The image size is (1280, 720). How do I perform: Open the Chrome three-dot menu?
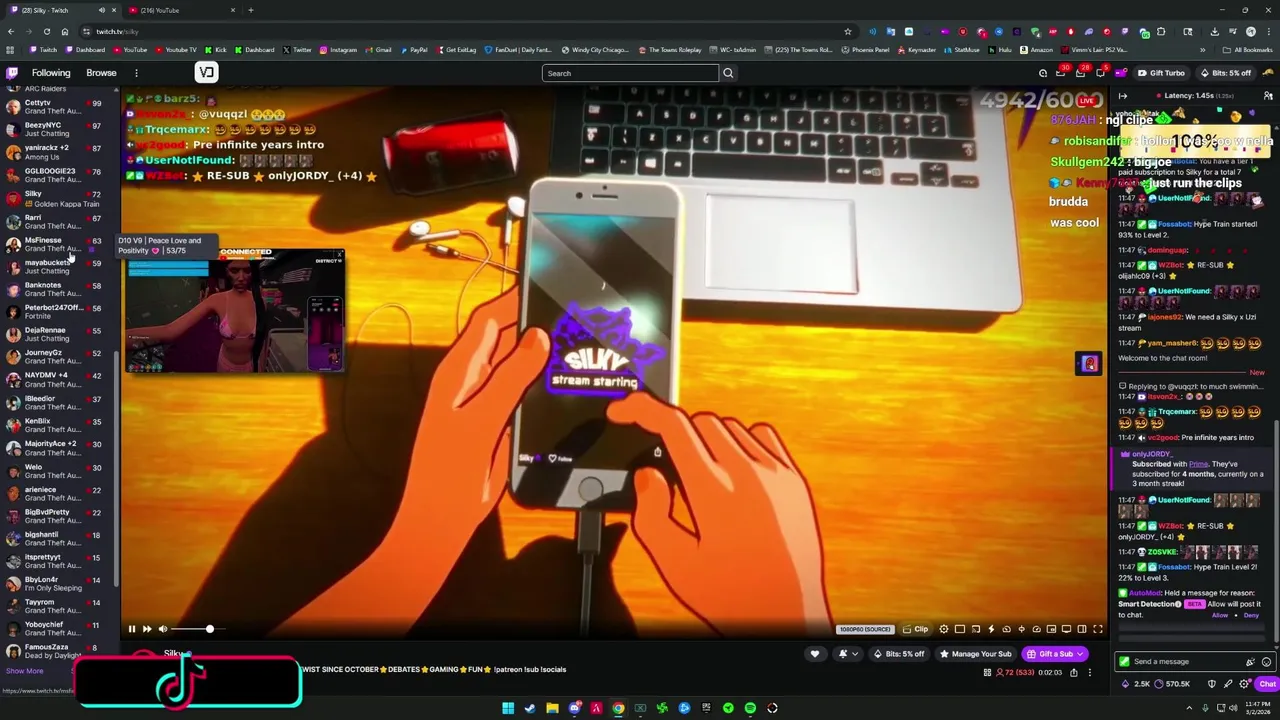[x=1268, y=32]
